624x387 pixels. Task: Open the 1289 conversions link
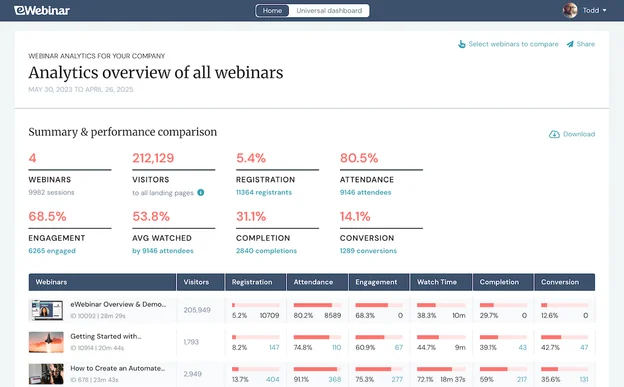point(368,251)
